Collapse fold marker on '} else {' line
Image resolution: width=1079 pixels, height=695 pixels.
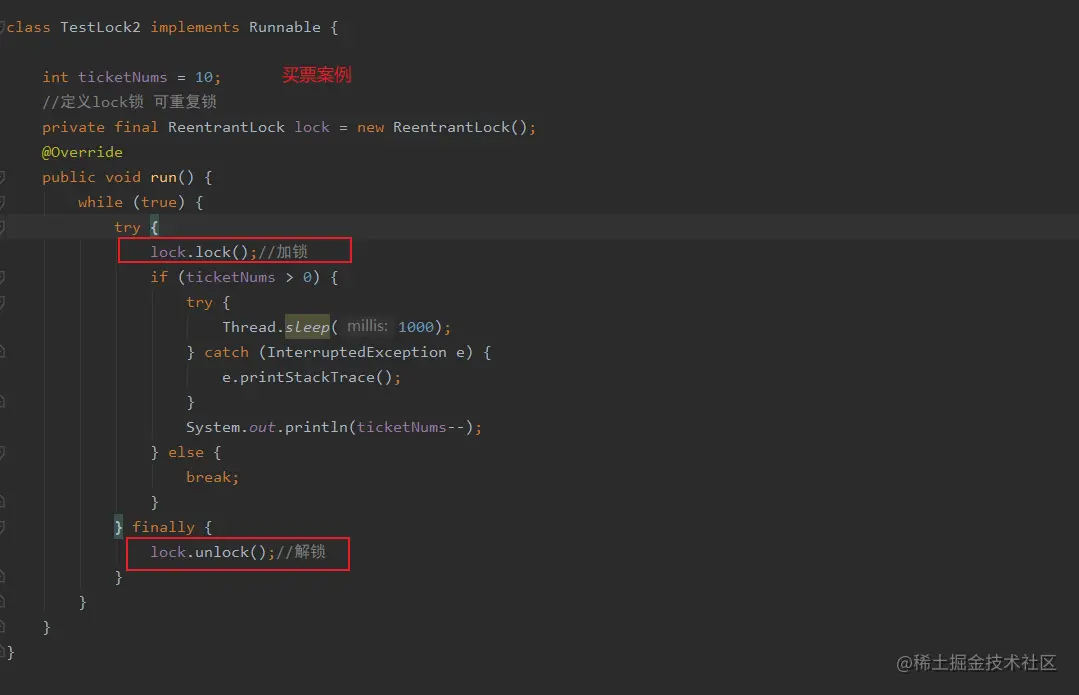tap(3, 452)
